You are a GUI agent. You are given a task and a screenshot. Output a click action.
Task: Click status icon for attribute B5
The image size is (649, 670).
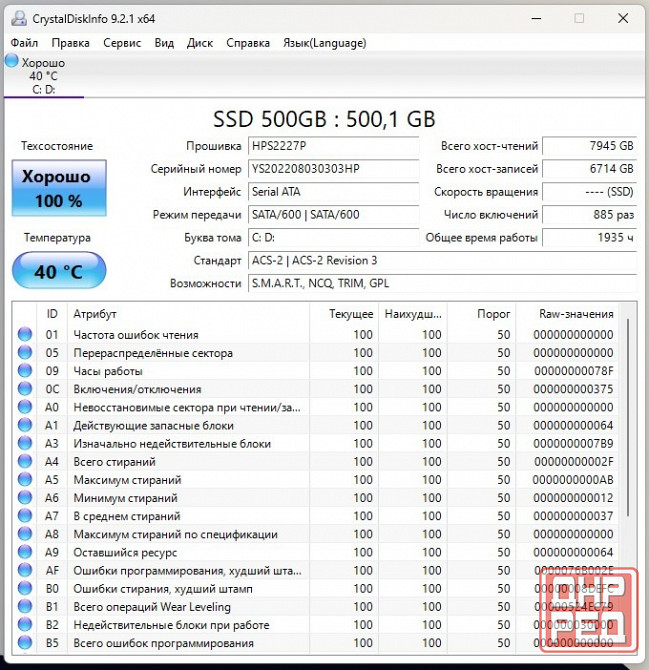pyautogui.click(x=25, y=643)
